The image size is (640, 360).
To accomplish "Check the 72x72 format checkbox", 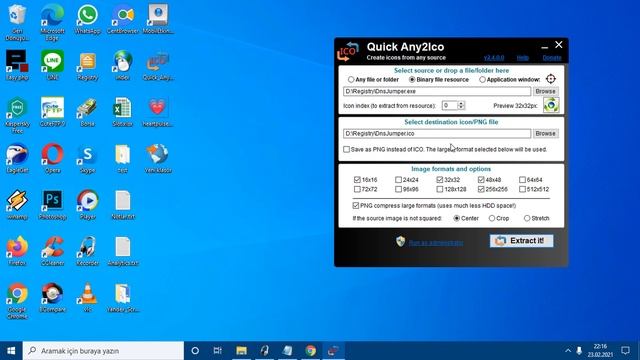I will (x=357, y=189).
